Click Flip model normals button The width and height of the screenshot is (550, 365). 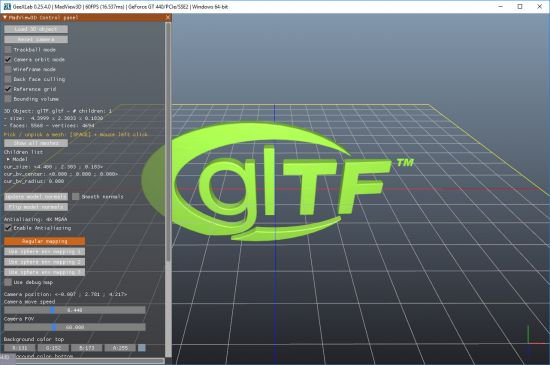(x=36, y=207)
